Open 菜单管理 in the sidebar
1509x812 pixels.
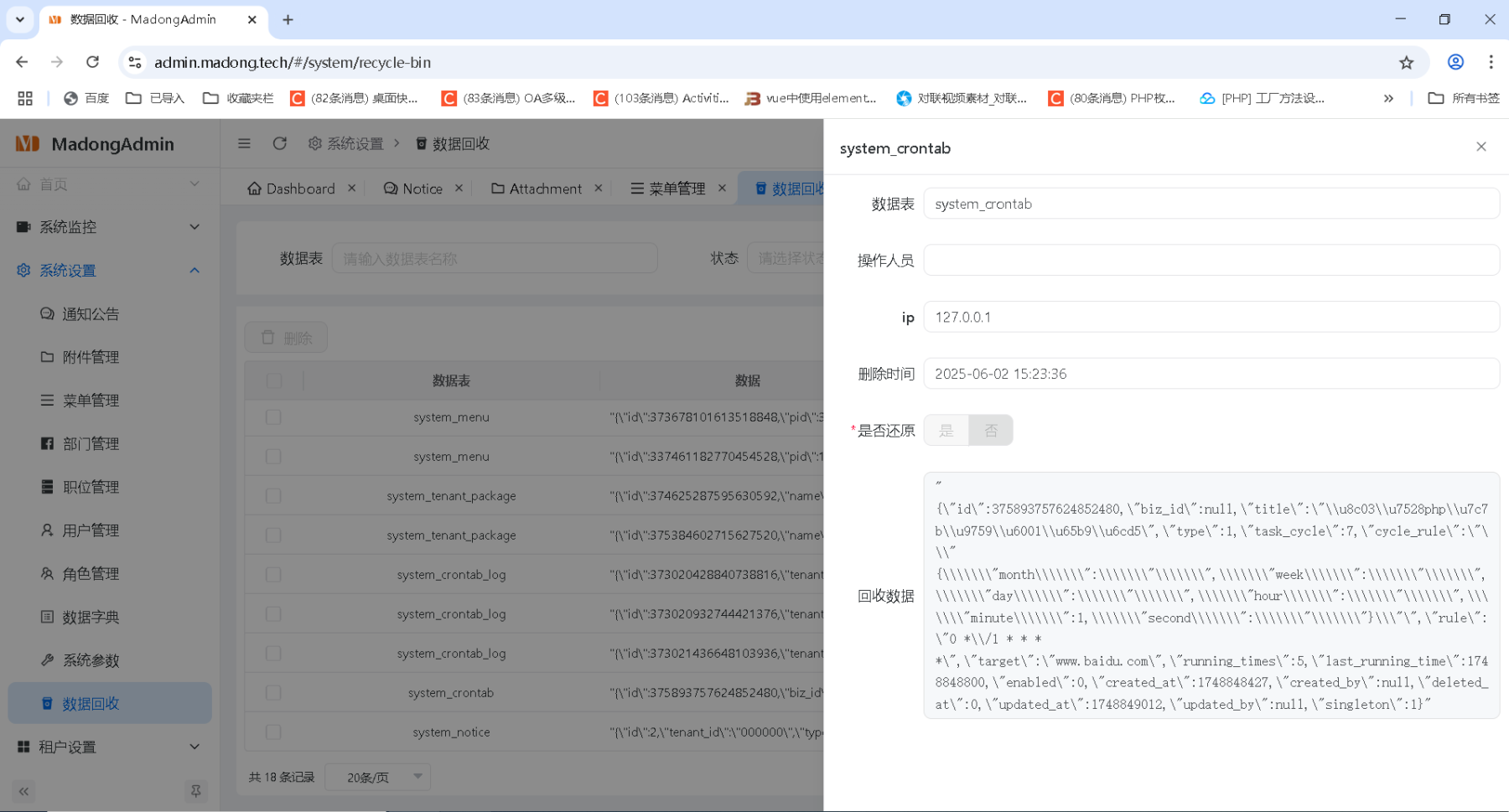110,401
